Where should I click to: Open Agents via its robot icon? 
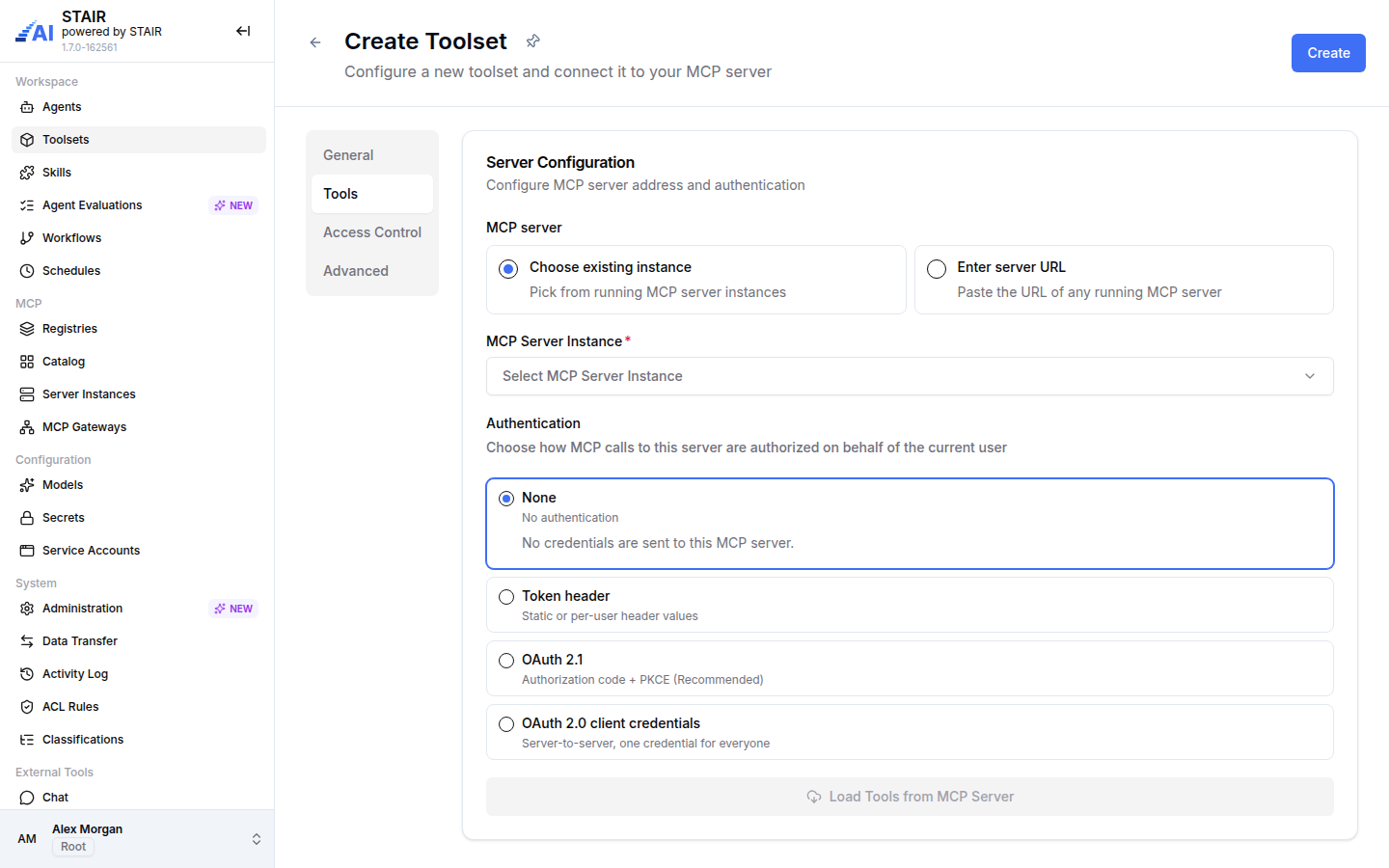pos(27,107)
